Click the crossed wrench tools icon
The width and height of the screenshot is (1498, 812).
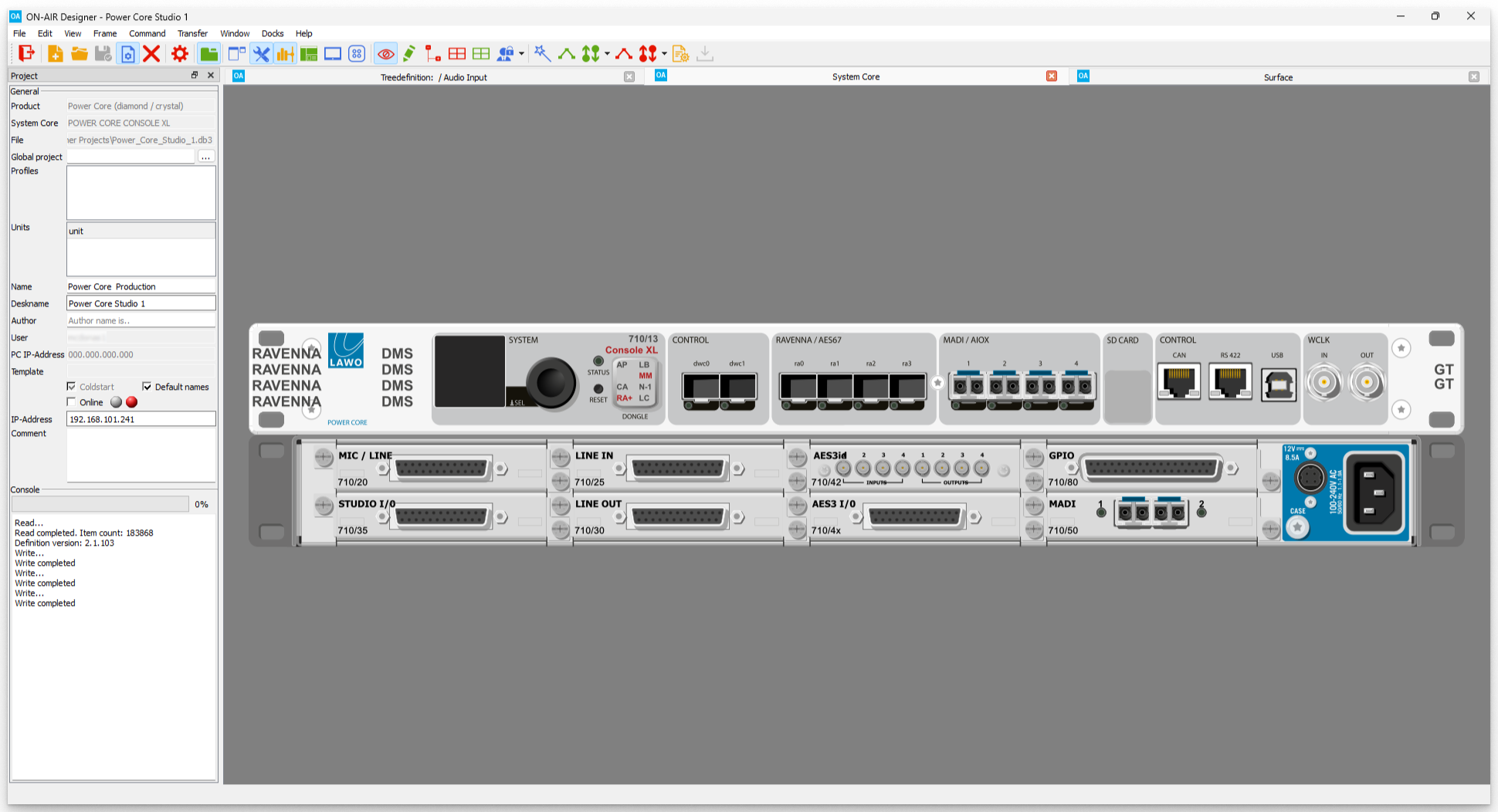coord(262,53)
